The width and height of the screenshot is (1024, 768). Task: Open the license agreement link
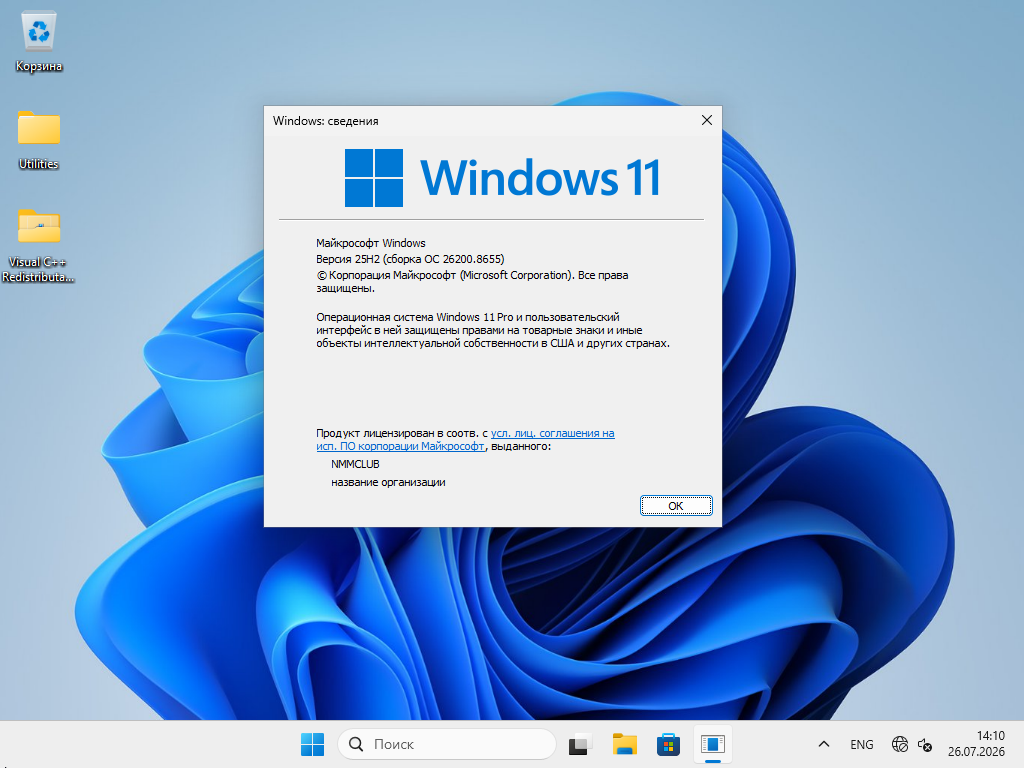tap(465, 440)
